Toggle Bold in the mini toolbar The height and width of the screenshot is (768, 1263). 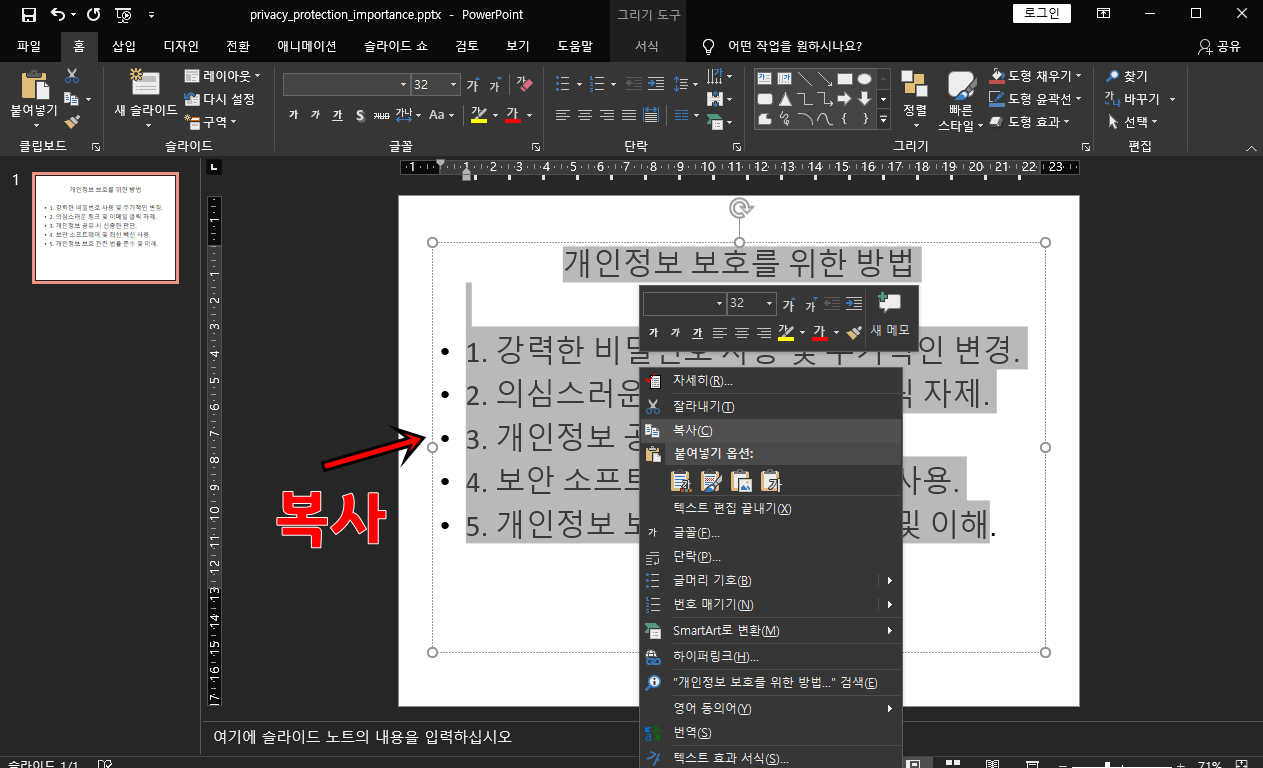click(x=653, y=332)
